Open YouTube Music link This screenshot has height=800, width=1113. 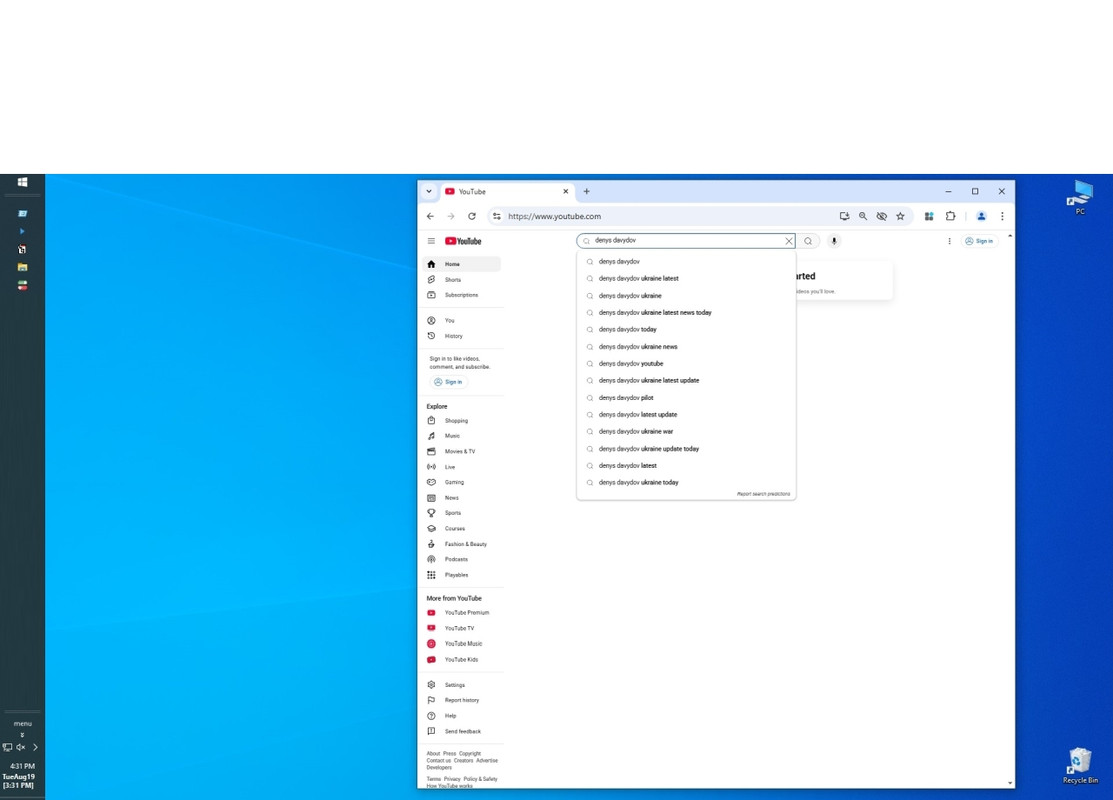[x=462, y=644]
